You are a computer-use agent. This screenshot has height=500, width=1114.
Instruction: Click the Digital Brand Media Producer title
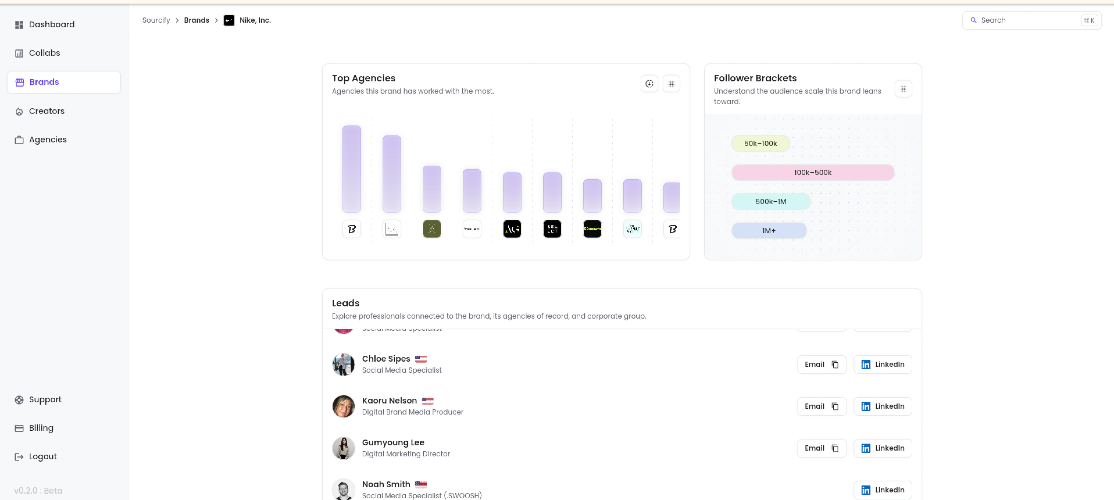[412, 412]
